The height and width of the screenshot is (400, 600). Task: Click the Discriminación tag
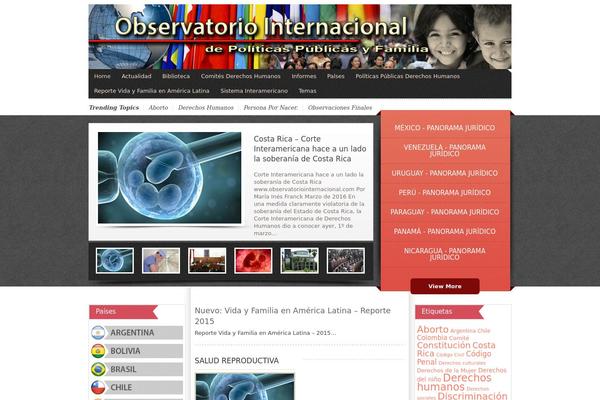coord(472,396)
